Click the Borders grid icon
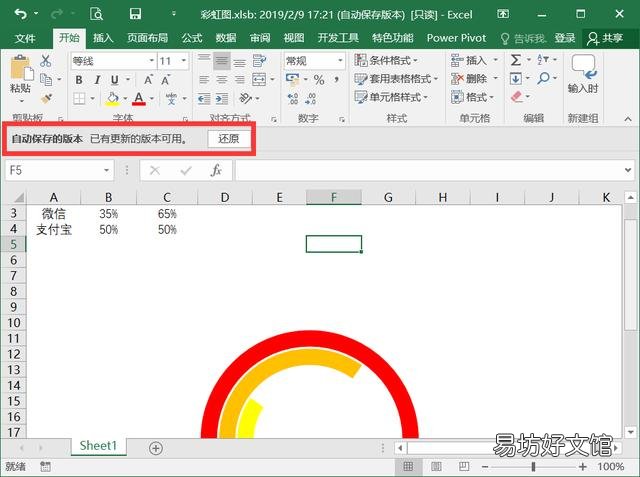This screenshot has height=477, width=640. 79,98
